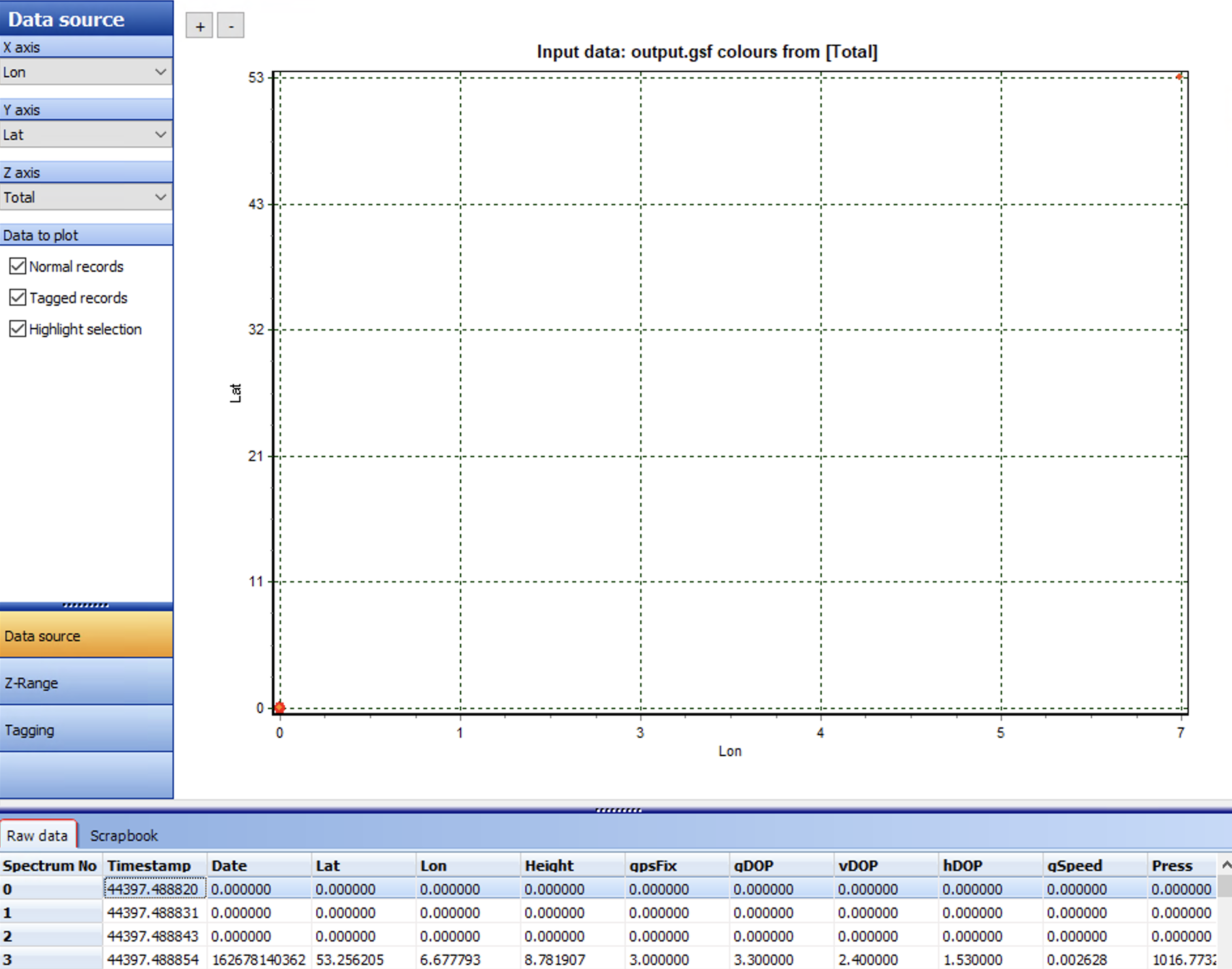Open the Z-Range panel
Image resolution: width=1232 pixels, height=969 pixels.
coord(86,683)
